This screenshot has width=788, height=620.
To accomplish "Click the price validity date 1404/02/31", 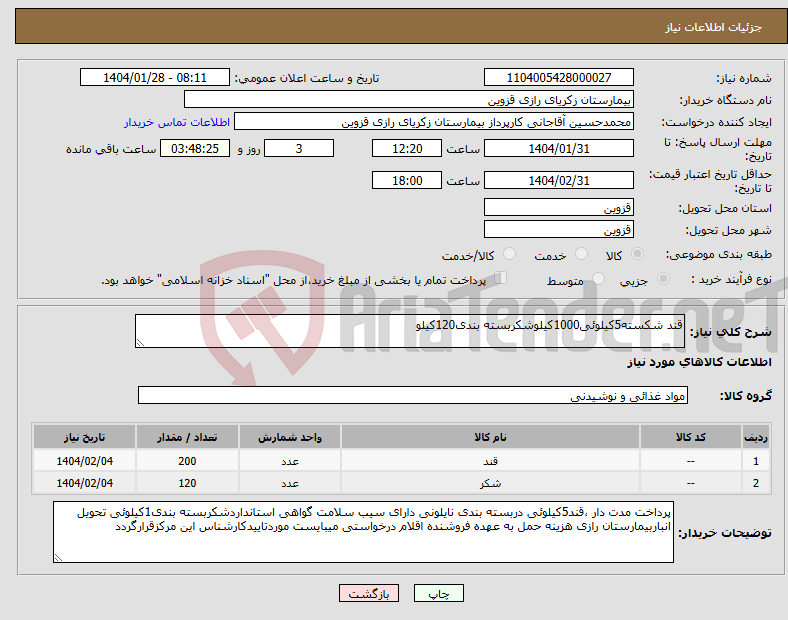I will [x=558, y=180].
